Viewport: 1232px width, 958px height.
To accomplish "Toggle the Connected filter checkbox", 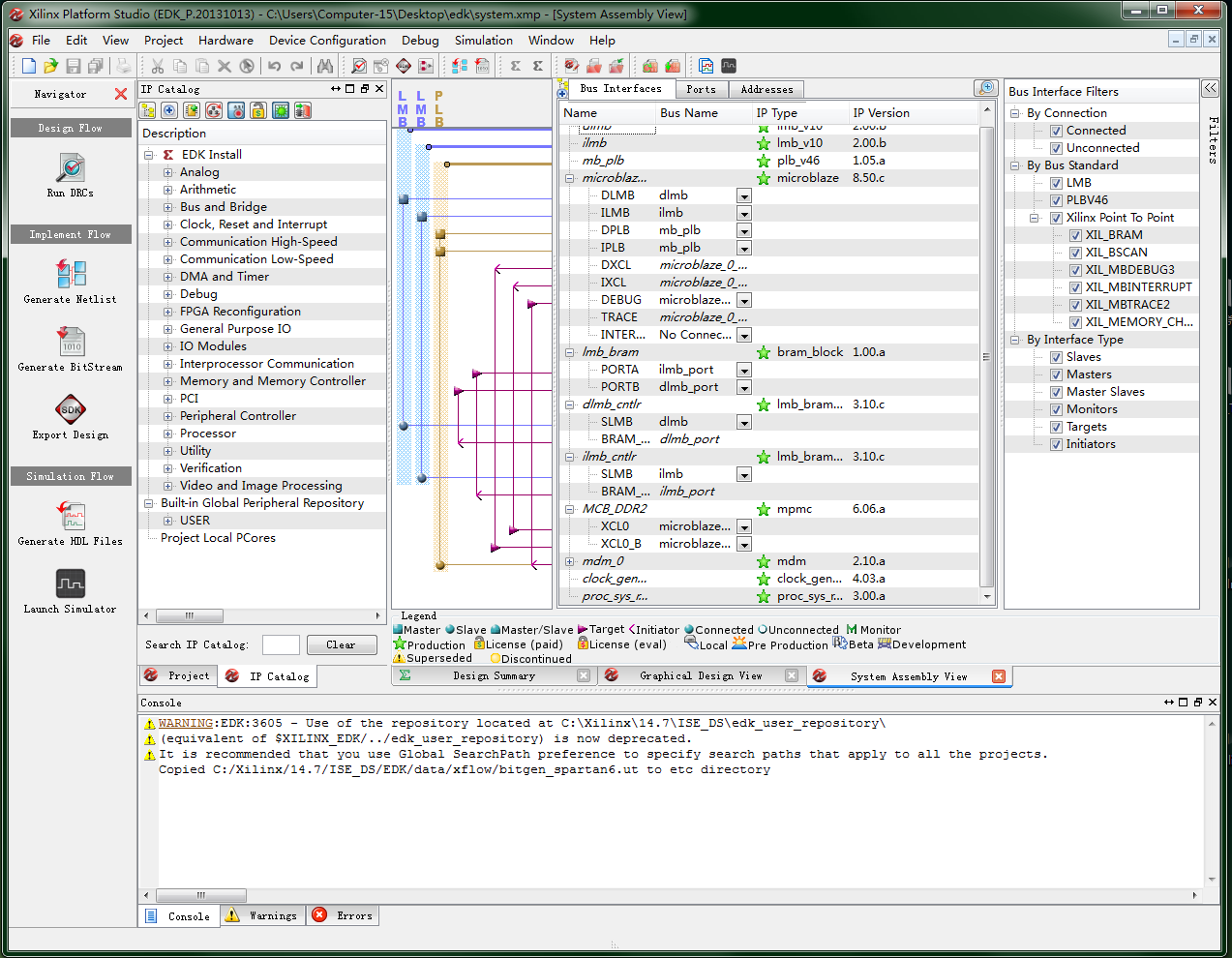I will tap(1056, 131).
